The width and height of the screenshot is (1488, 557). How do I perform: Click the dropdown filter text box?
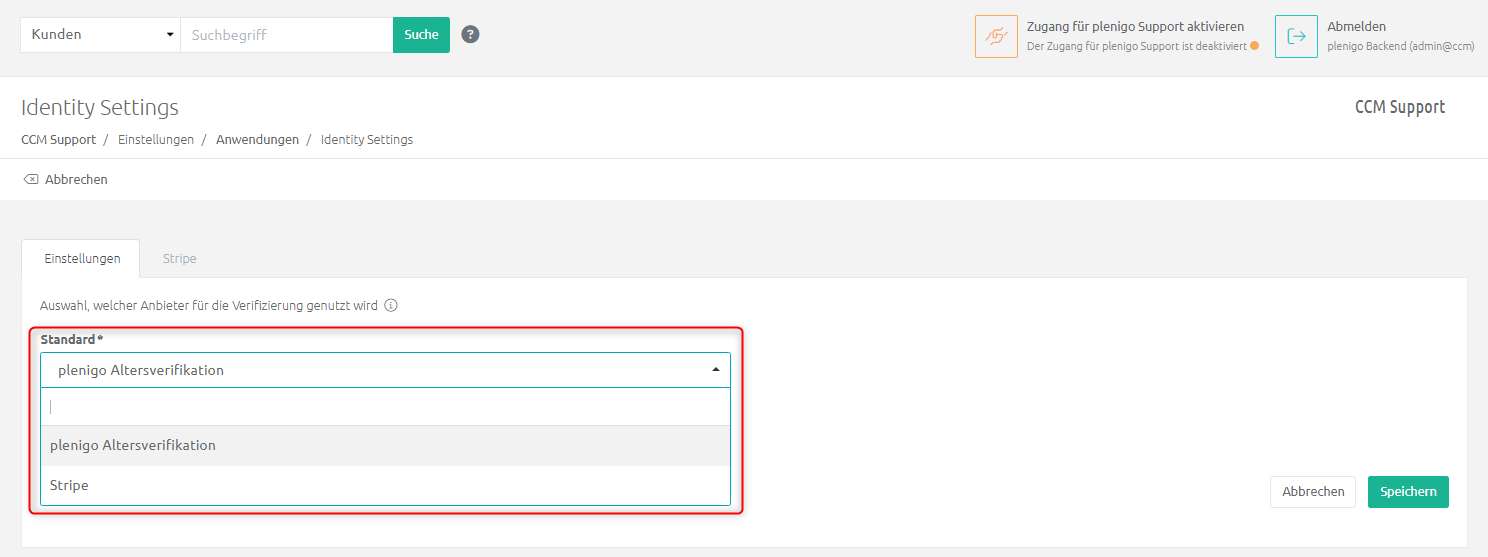tap(386, 407)
